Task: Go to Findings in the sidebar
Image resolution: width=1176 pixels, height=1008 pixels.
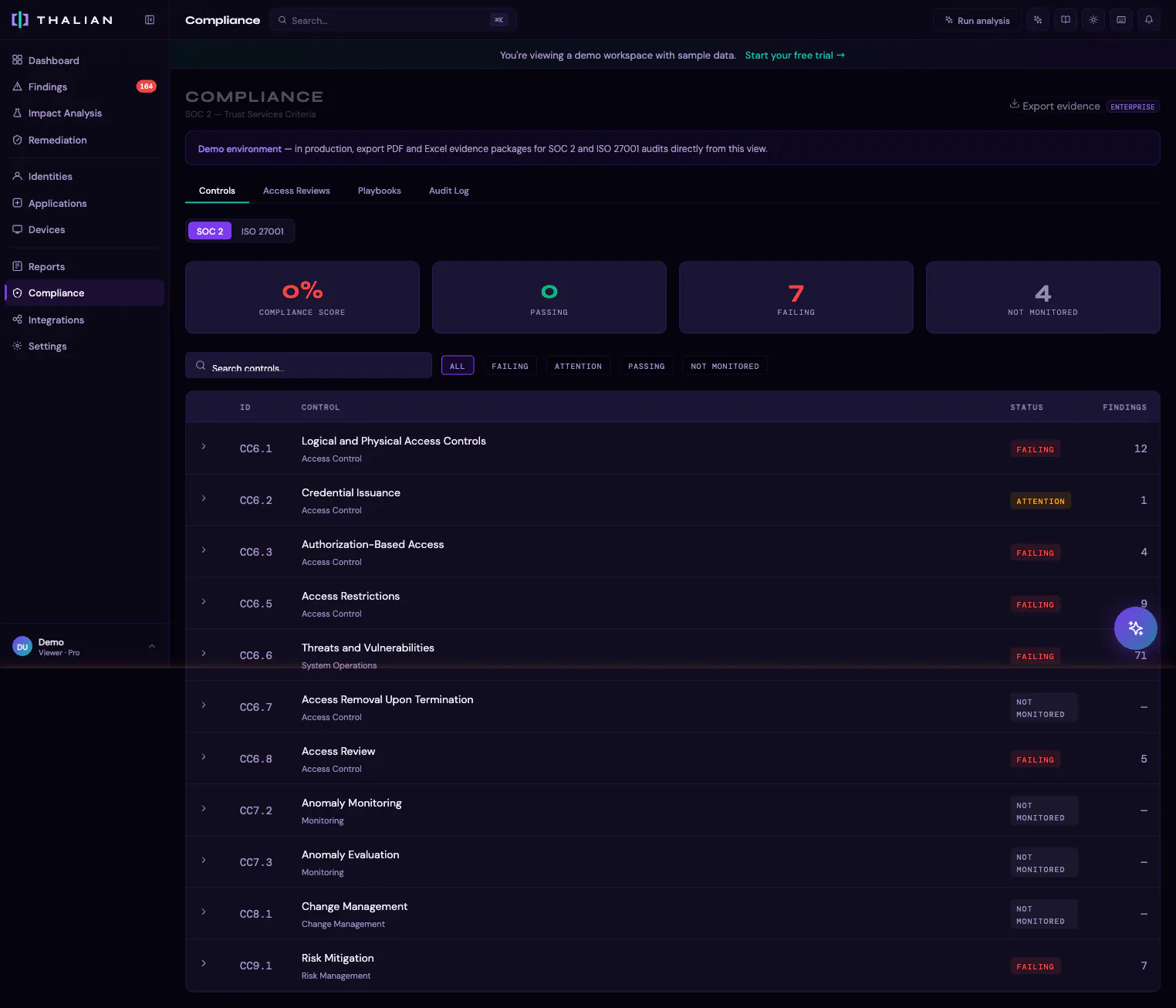Action: pos(84,86)
